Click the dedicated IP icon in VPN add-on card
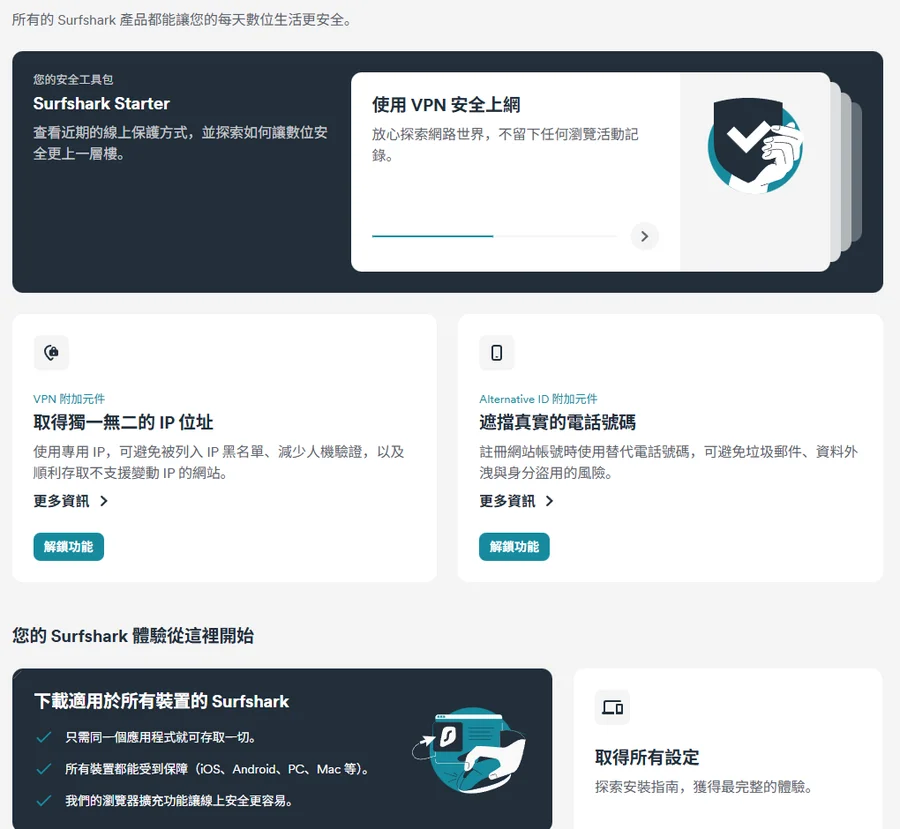Viewport: 900px width, 829px height. click(51, 353)
